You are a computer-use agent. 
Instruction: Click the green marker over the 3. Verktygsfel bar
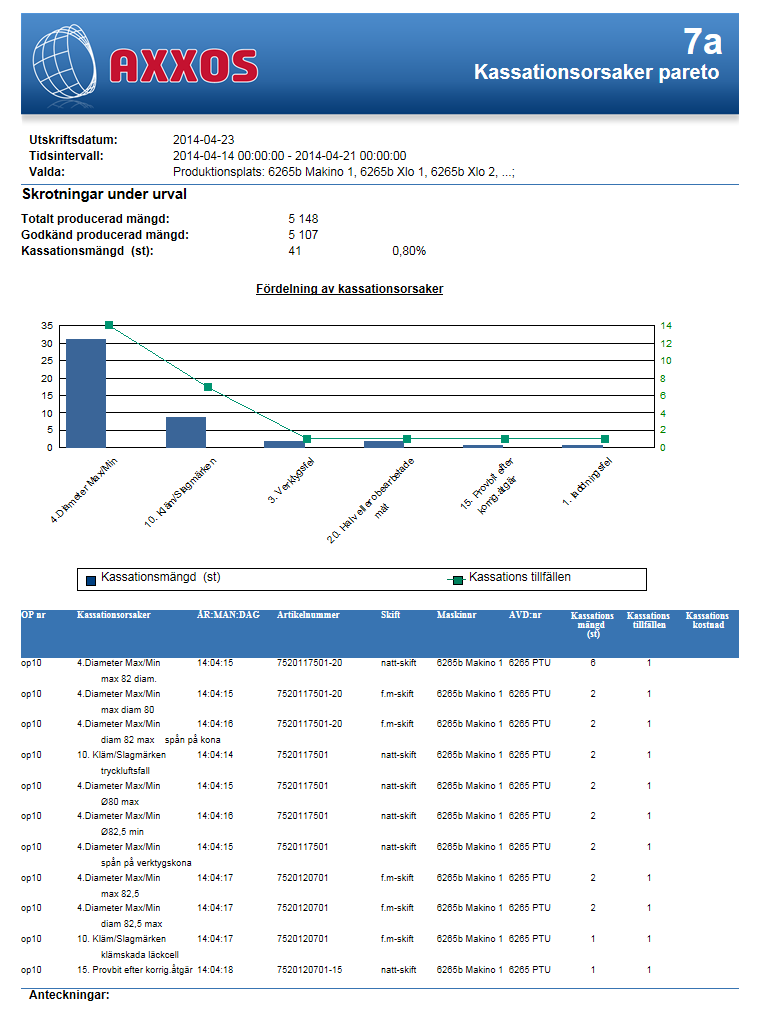[x=307, y=439]
